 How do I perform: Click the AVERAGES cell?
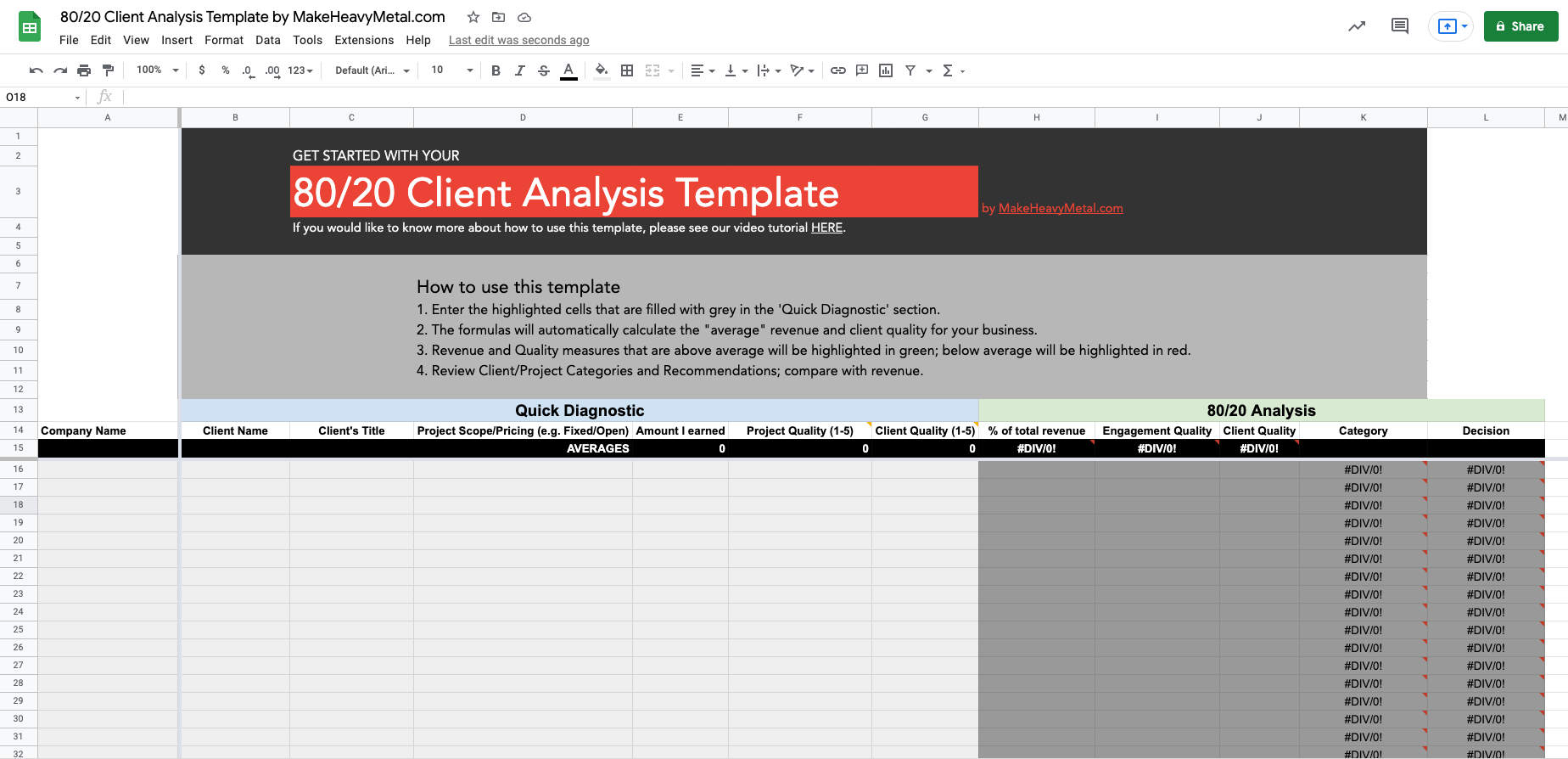(523, 448)
